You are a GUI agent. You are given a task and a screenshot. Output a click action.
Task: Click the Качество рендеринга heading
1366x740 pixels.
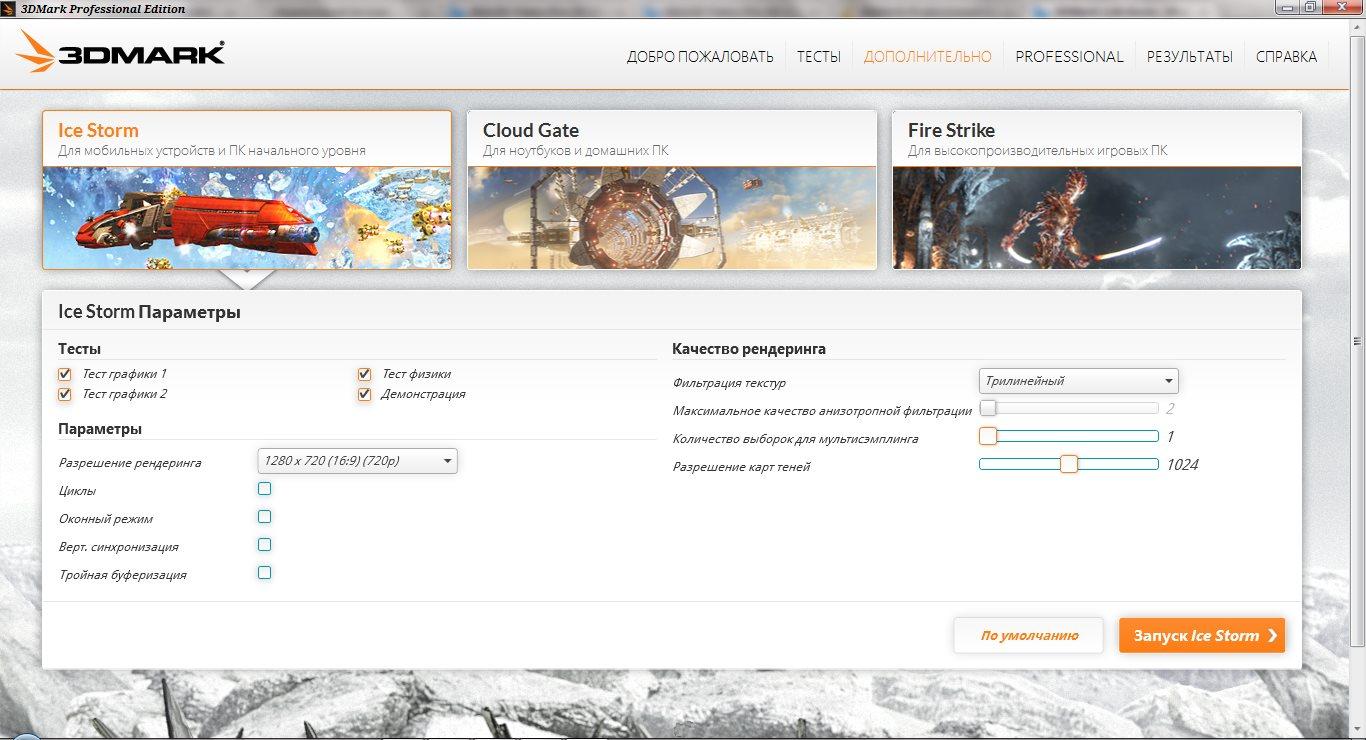(x=749, y=349)
